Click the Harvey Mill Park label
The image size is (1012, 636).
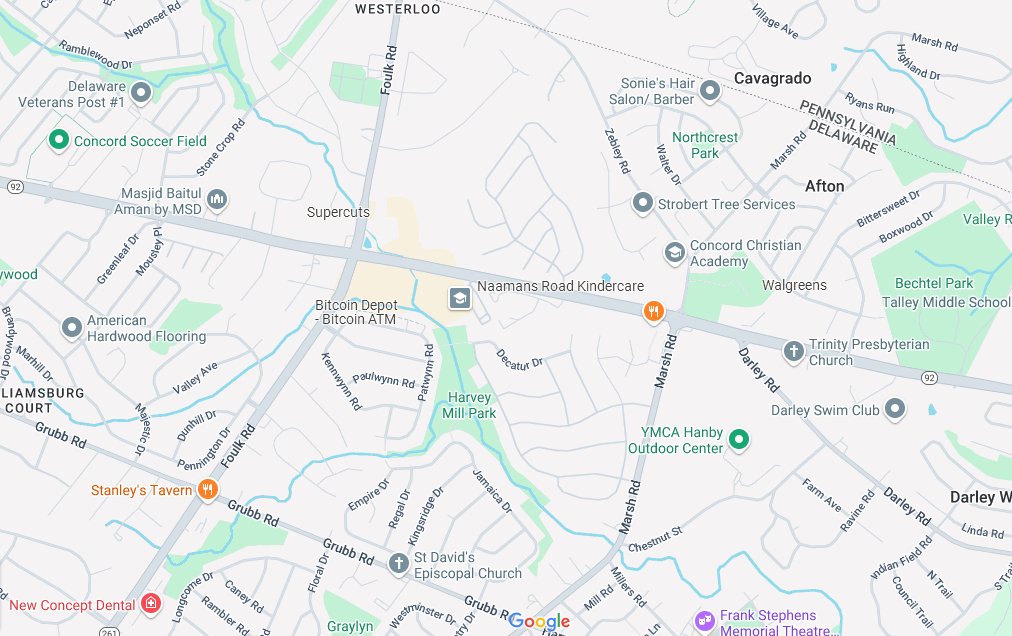point(469,405)
